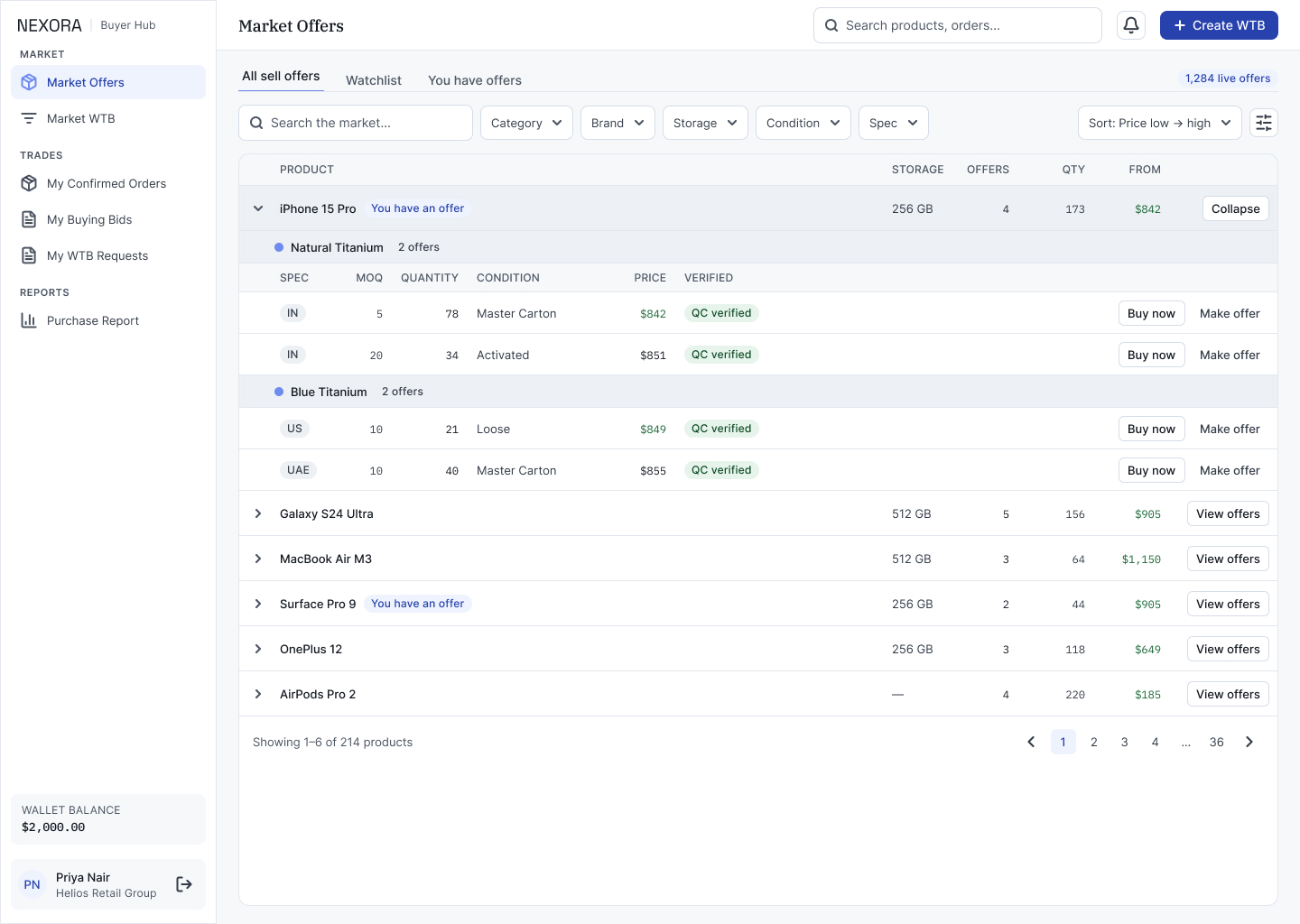Screen dimensions: 1300x924
Task: Open the Condition filter dropdown
Action: [803, 123]
